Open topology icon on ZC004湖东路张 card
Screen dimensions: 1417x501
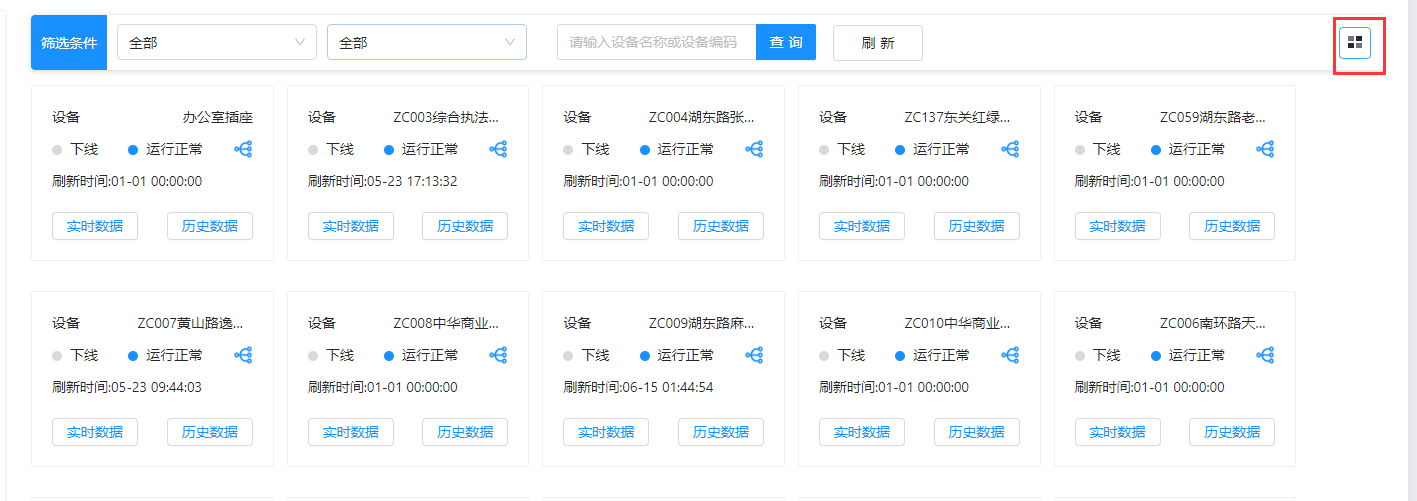(x=755, y=149)
